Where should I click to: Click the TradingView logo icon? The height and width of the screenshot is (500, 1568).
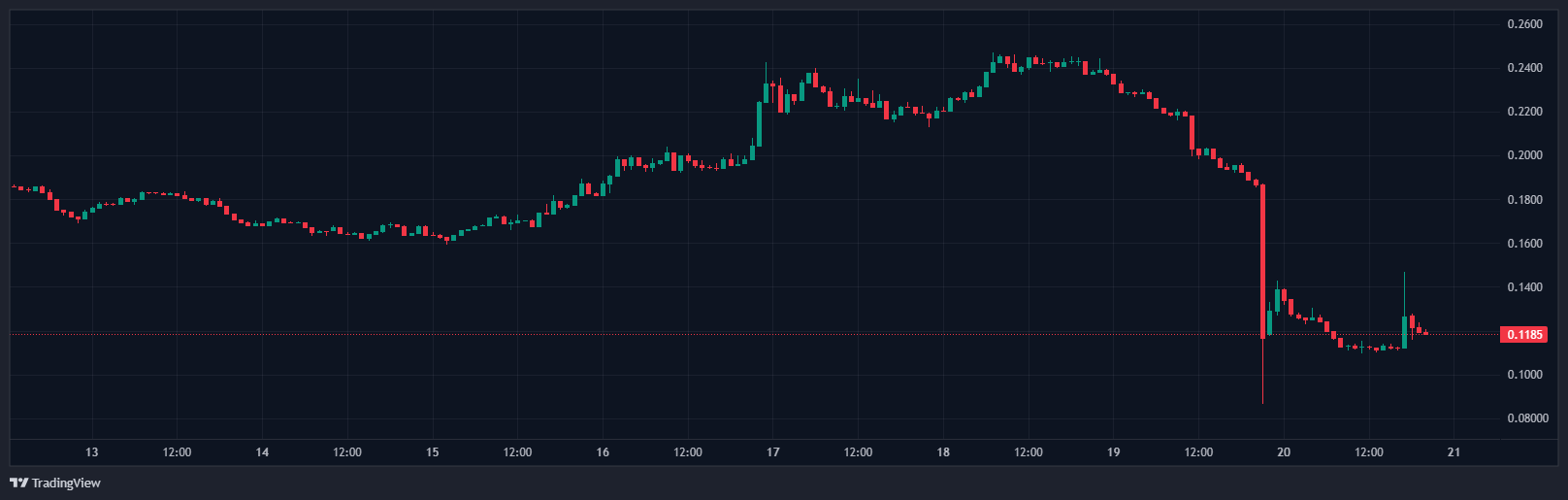[x=18, y=483]
